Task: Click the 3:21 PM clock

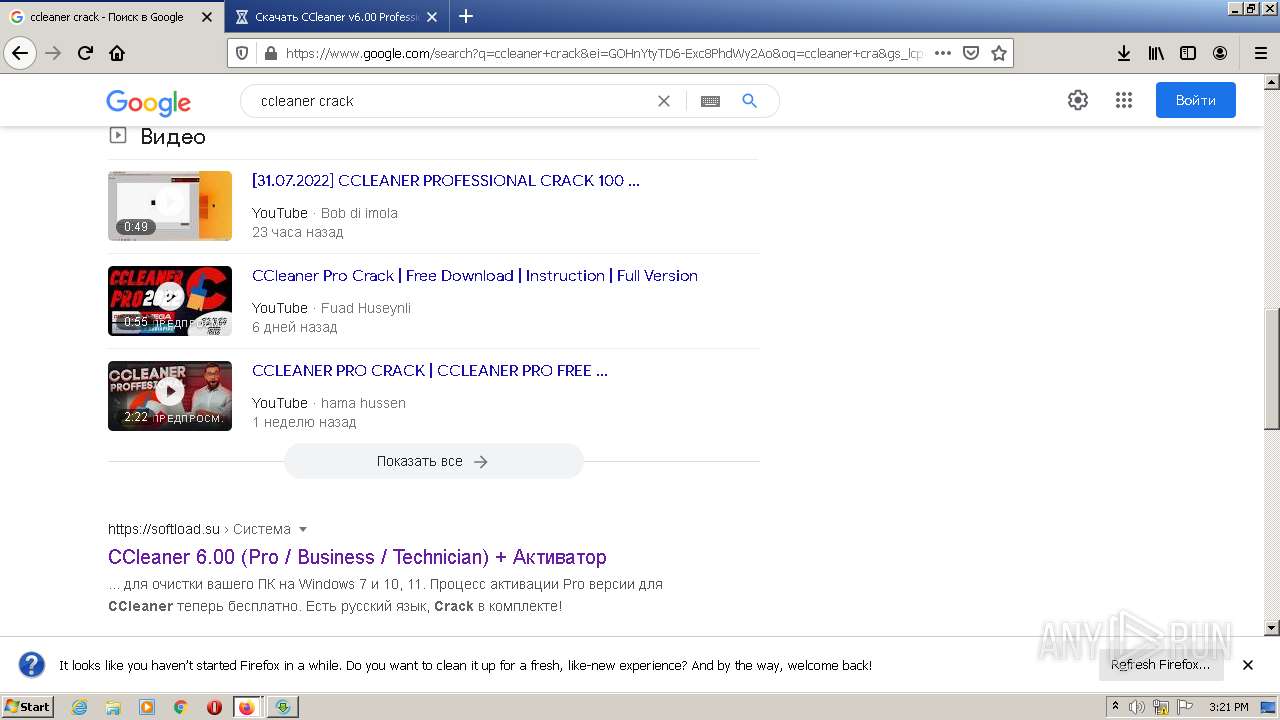Action: pyautogui.click(x=1228, y=707)
